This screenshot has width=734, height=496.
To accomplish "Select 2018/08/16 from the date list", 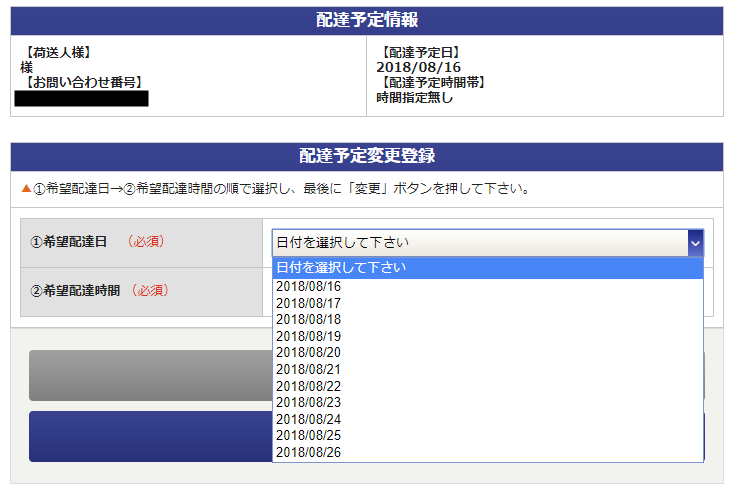I will pyautogui.click(x=308, y=286).
